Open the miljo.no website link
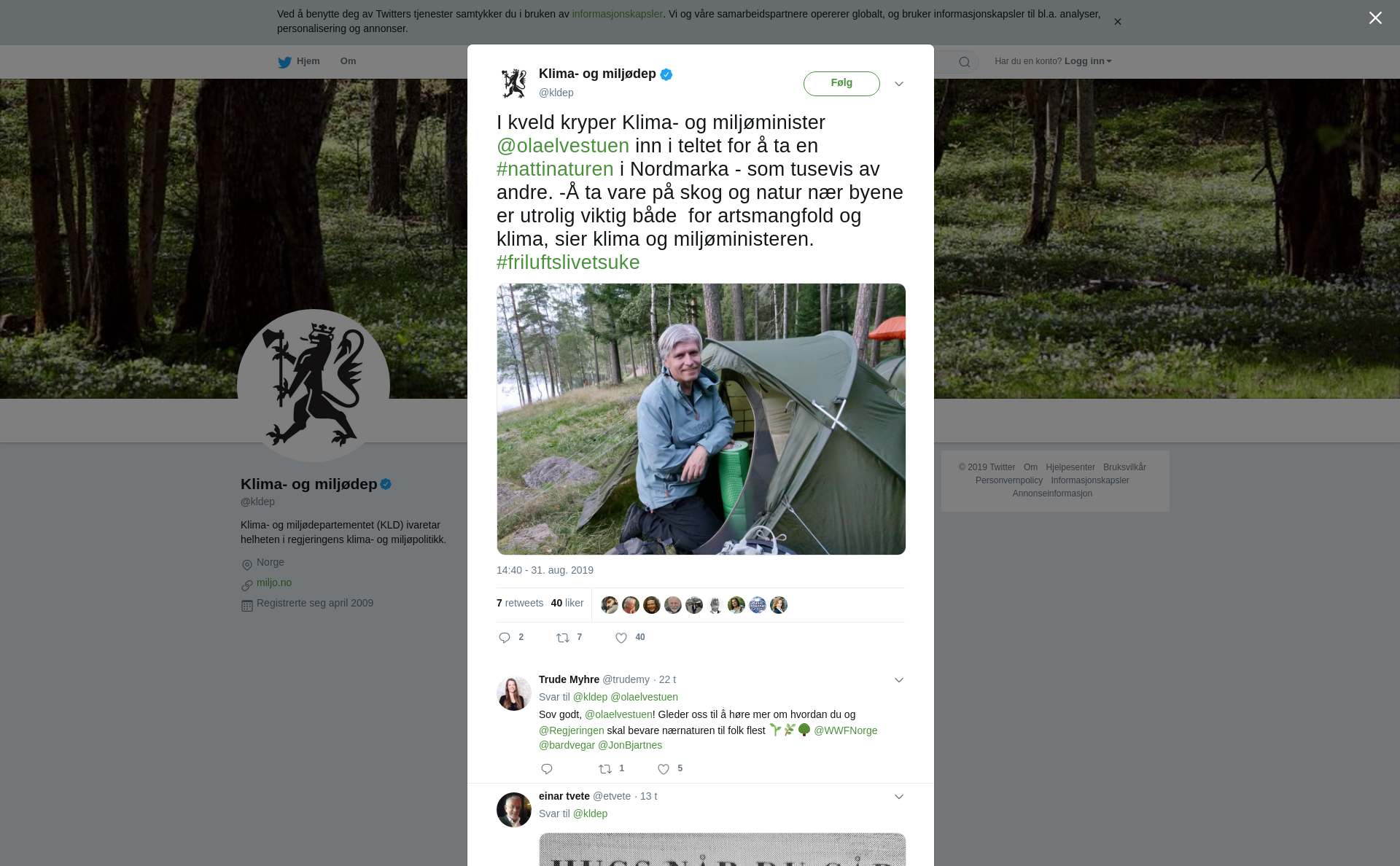This screenshot has width=1400, height=866. [x=274, y=582]
